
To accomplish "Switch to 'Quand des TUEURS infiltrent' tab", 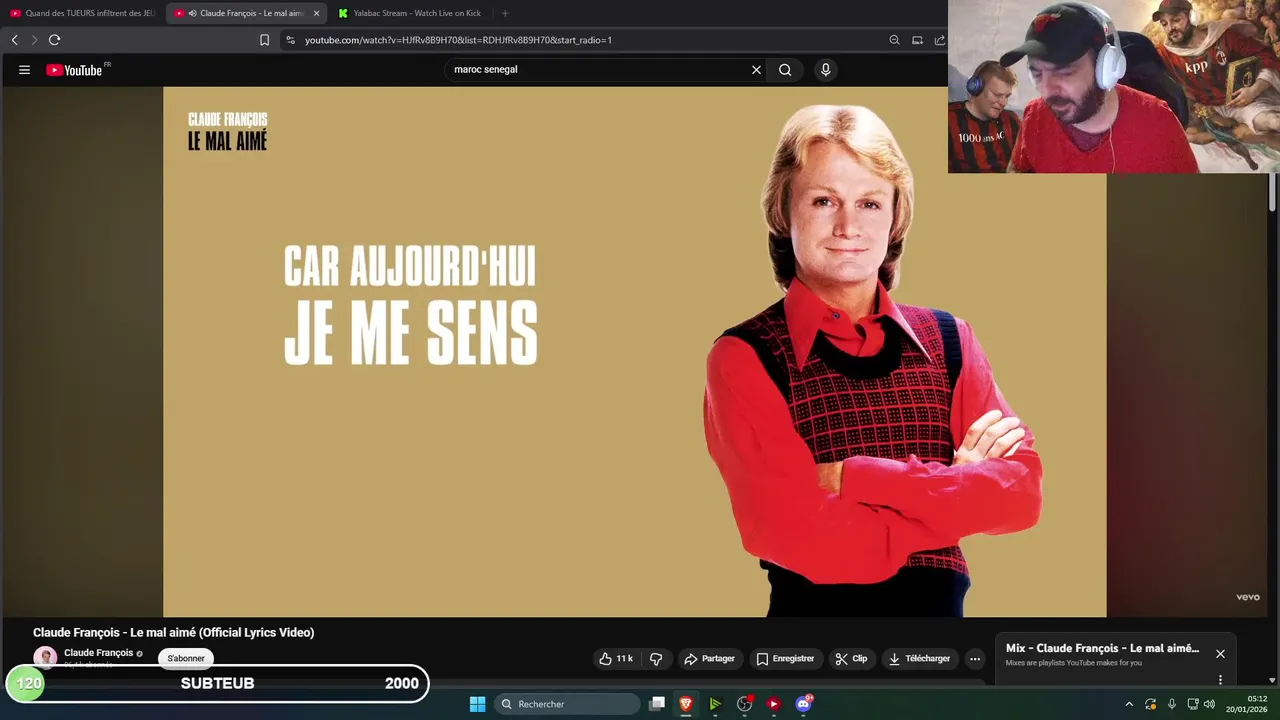I will pyautogui.click(x=82, y=13).
